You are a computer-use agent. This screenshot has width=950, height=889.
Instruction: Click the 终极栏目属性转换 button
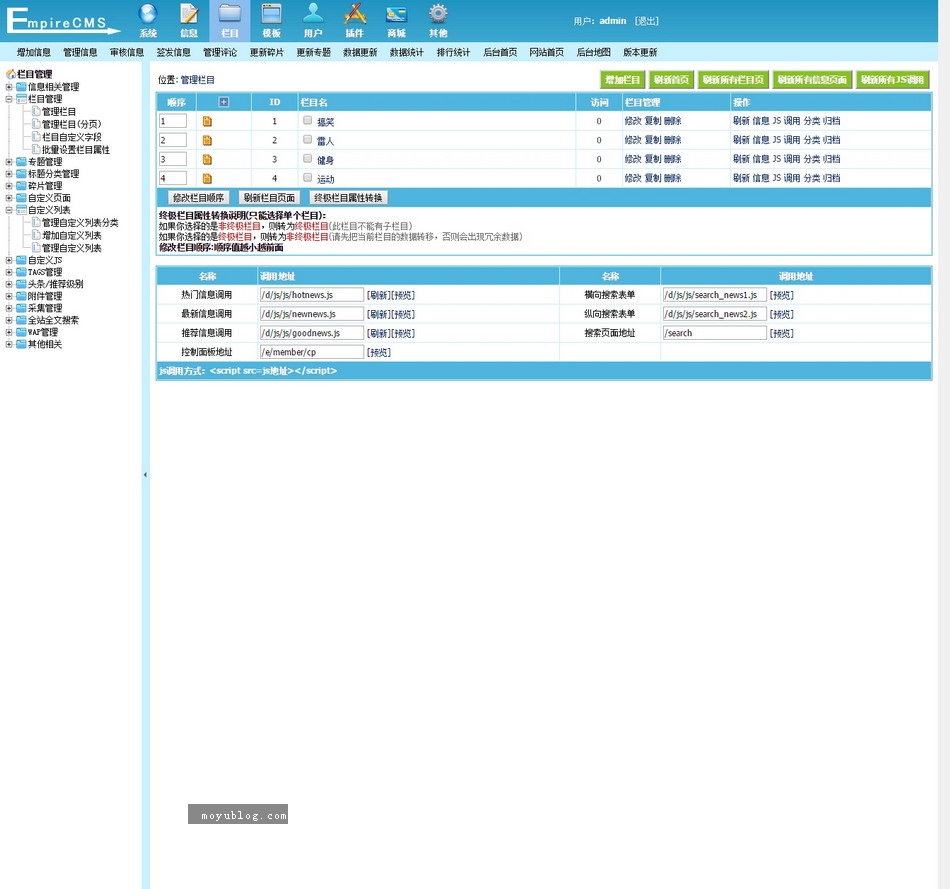click(348, 198)
